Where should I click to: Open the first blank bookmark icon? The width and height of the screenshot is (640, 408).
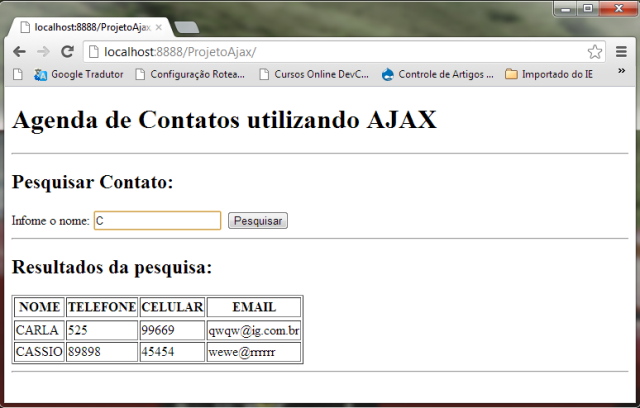tap(18, 74)
